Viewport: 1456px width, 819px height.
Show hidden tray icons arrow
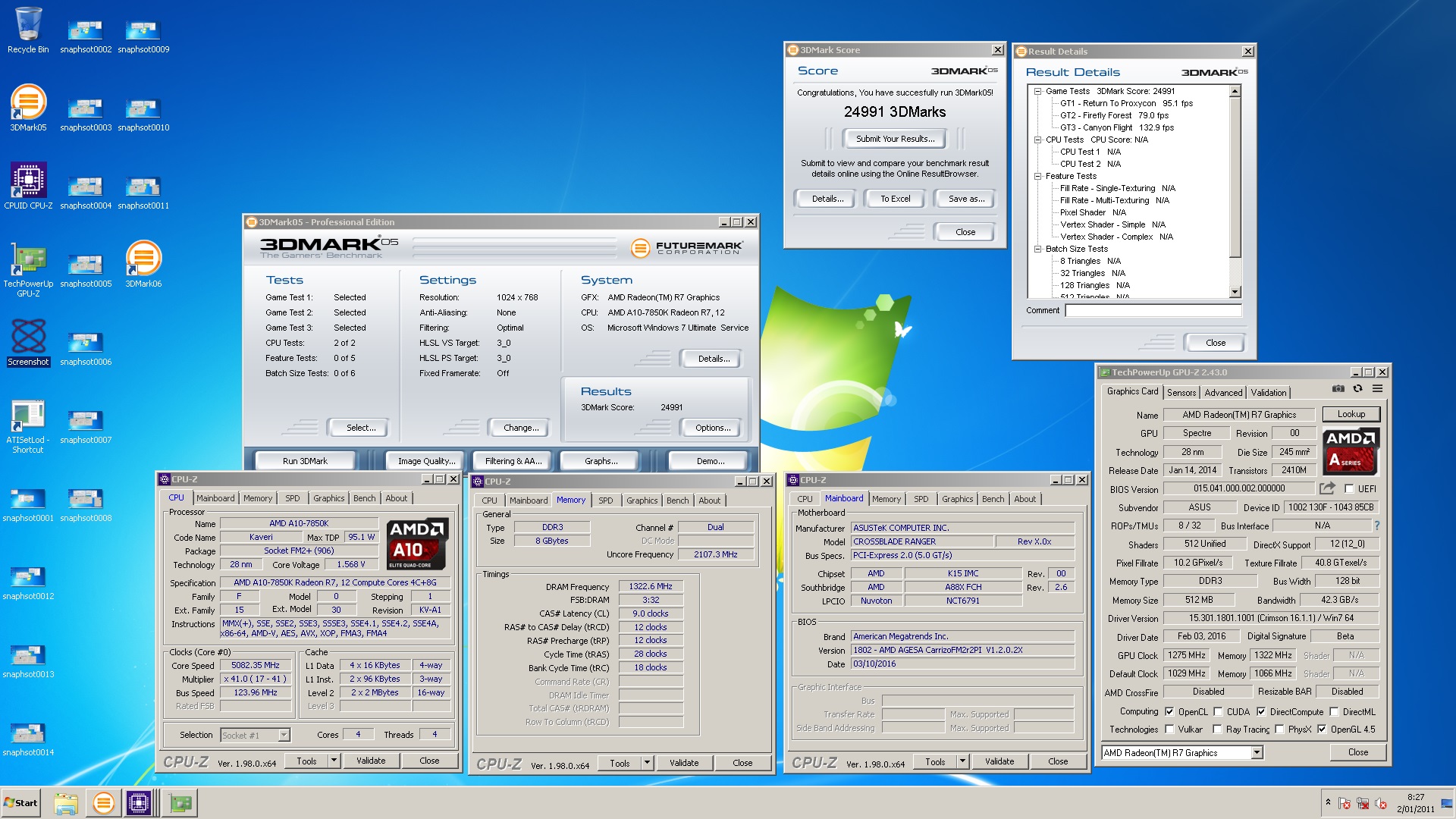1327,802
